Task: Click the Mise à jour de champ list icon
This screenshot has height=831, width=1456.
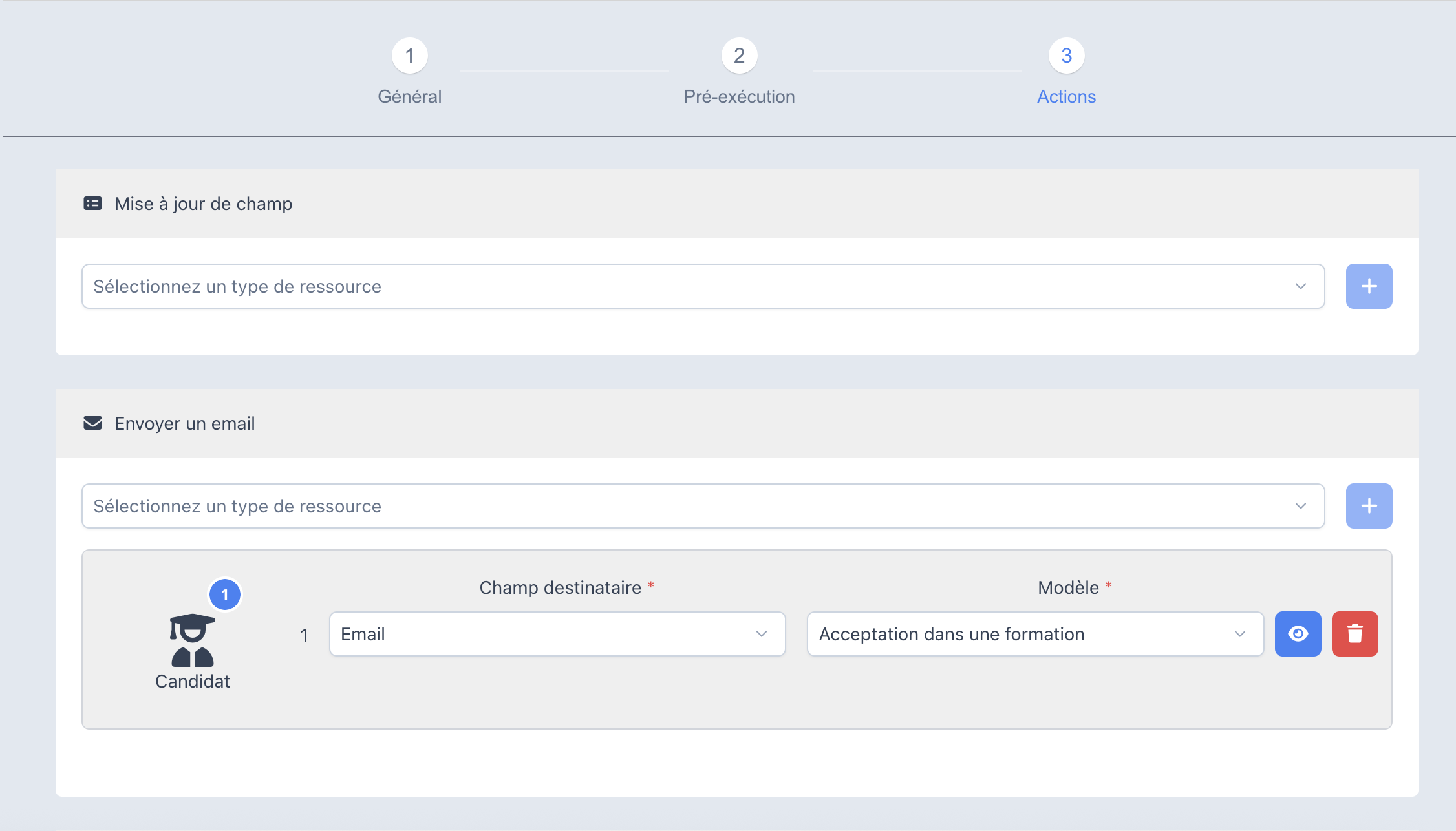Action: point(92,204)
